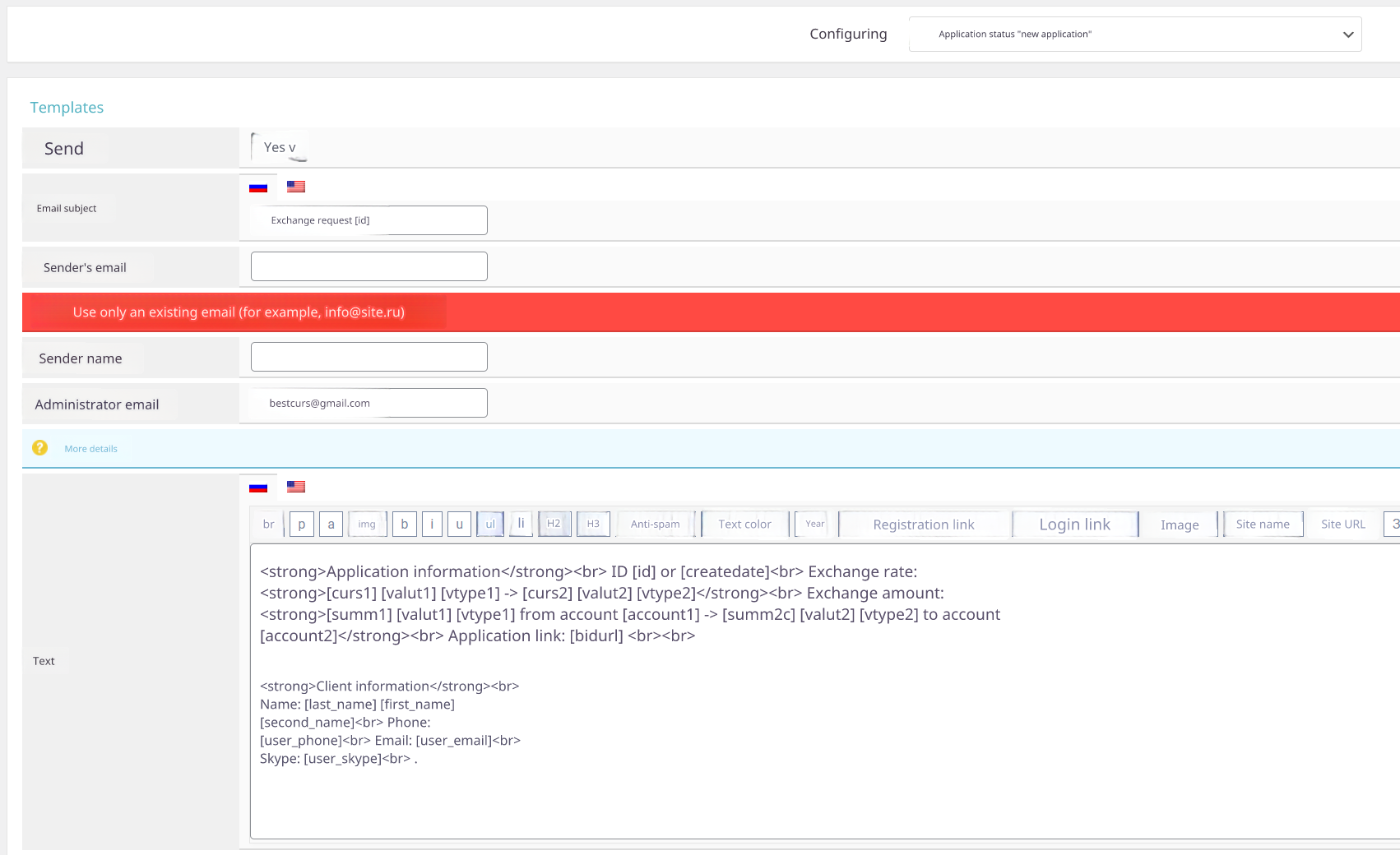The height and width of the screenshot is (855, 1400).
Task: Click the Russian flag above Email subject
Action: point(258,187)
